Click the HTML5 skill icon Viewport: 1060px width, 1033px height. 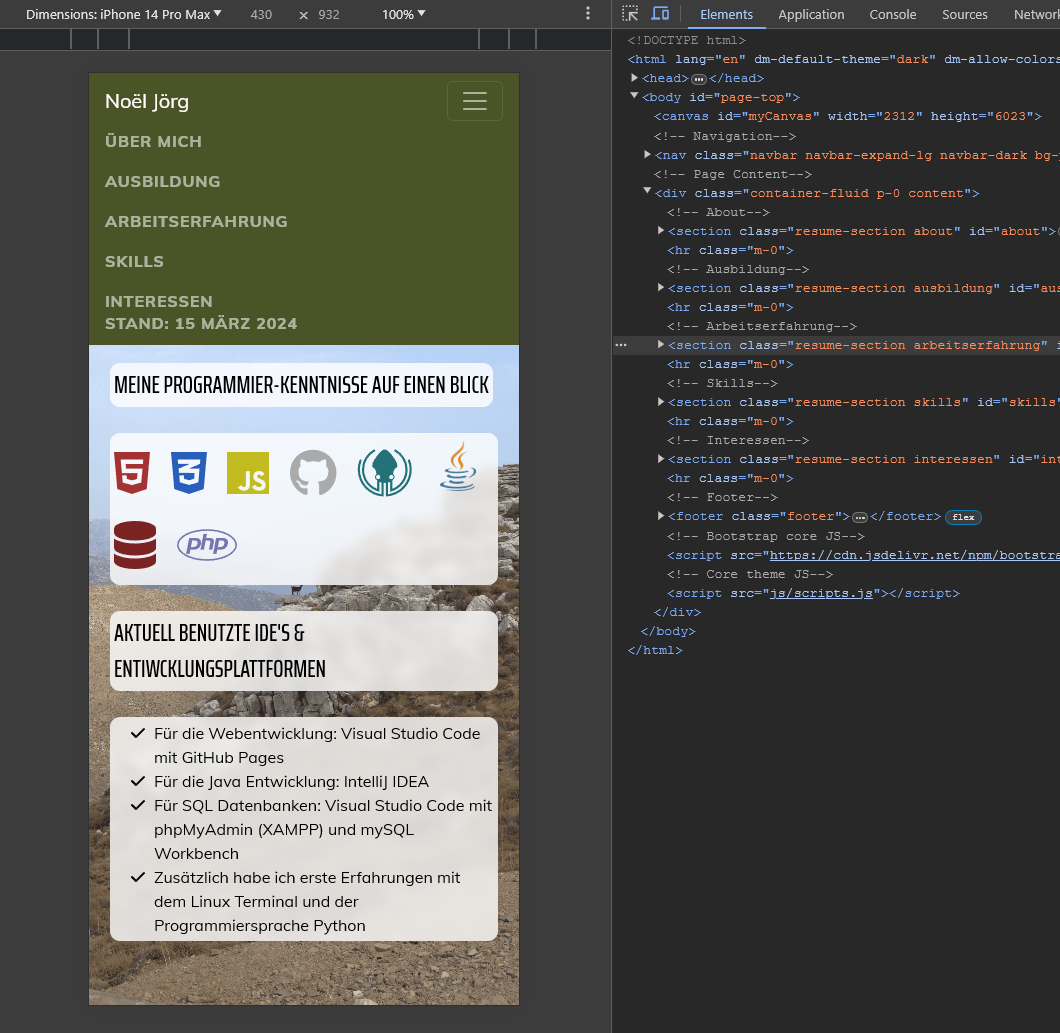pos(132,473)
